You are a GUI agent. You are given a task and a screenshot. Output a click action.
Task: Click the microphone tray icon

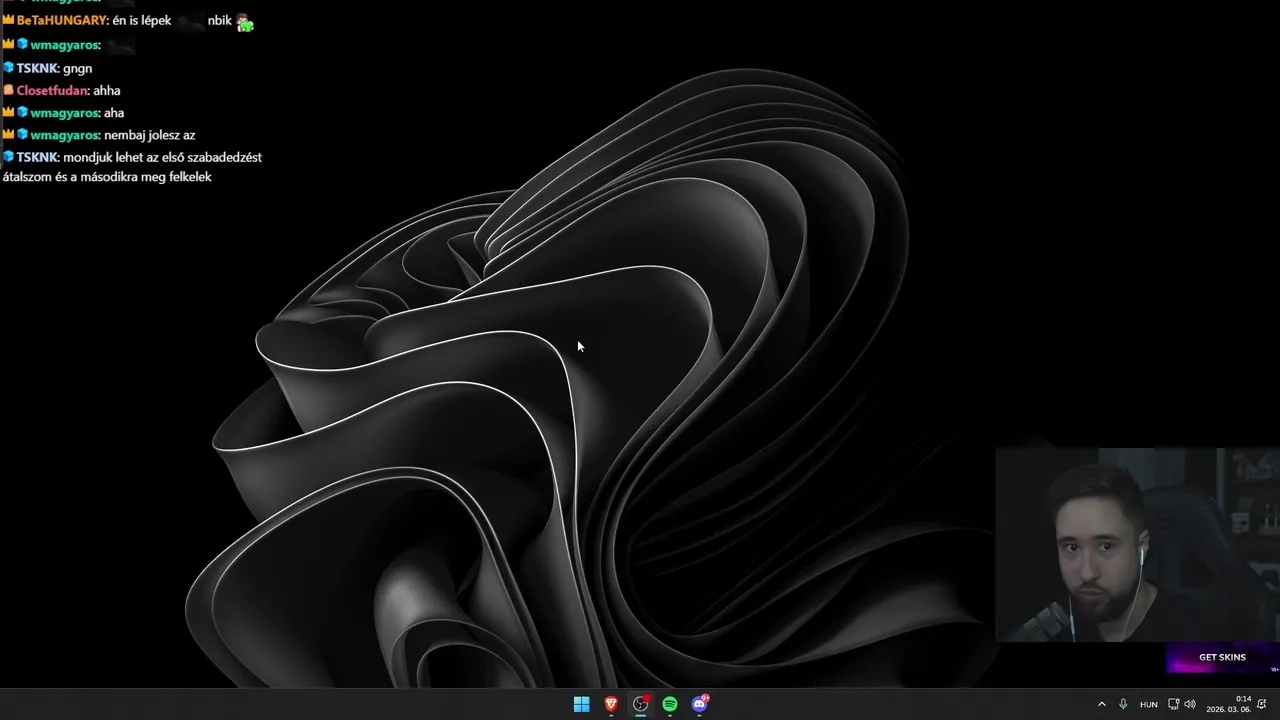pyautogui.click(x=1124, y=704)
